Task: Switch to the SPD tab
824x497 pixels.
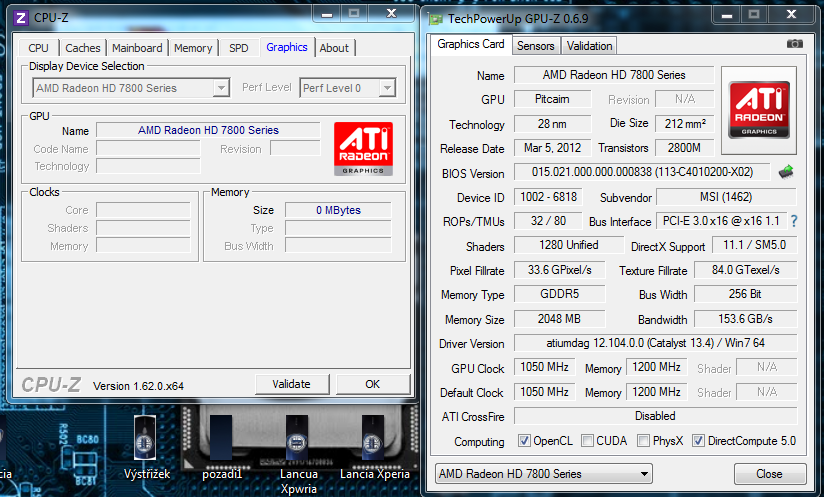Action: (x=239, y=48)
